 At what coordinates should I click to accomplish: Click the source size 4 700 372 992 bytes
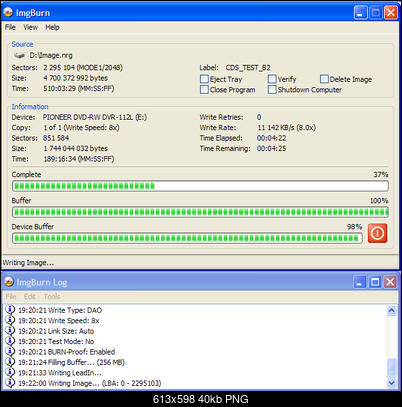[x=75, y=78]
